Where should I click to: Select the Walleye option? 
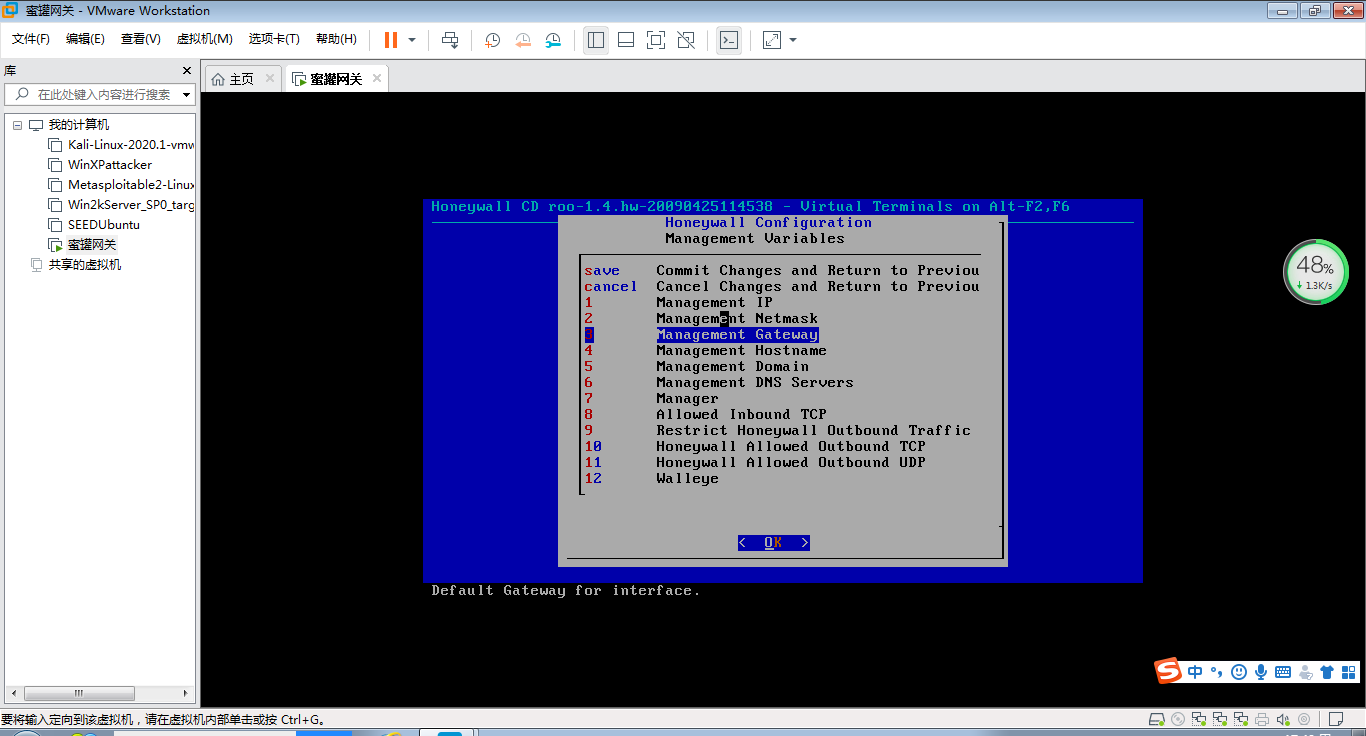tap(687, 479)
